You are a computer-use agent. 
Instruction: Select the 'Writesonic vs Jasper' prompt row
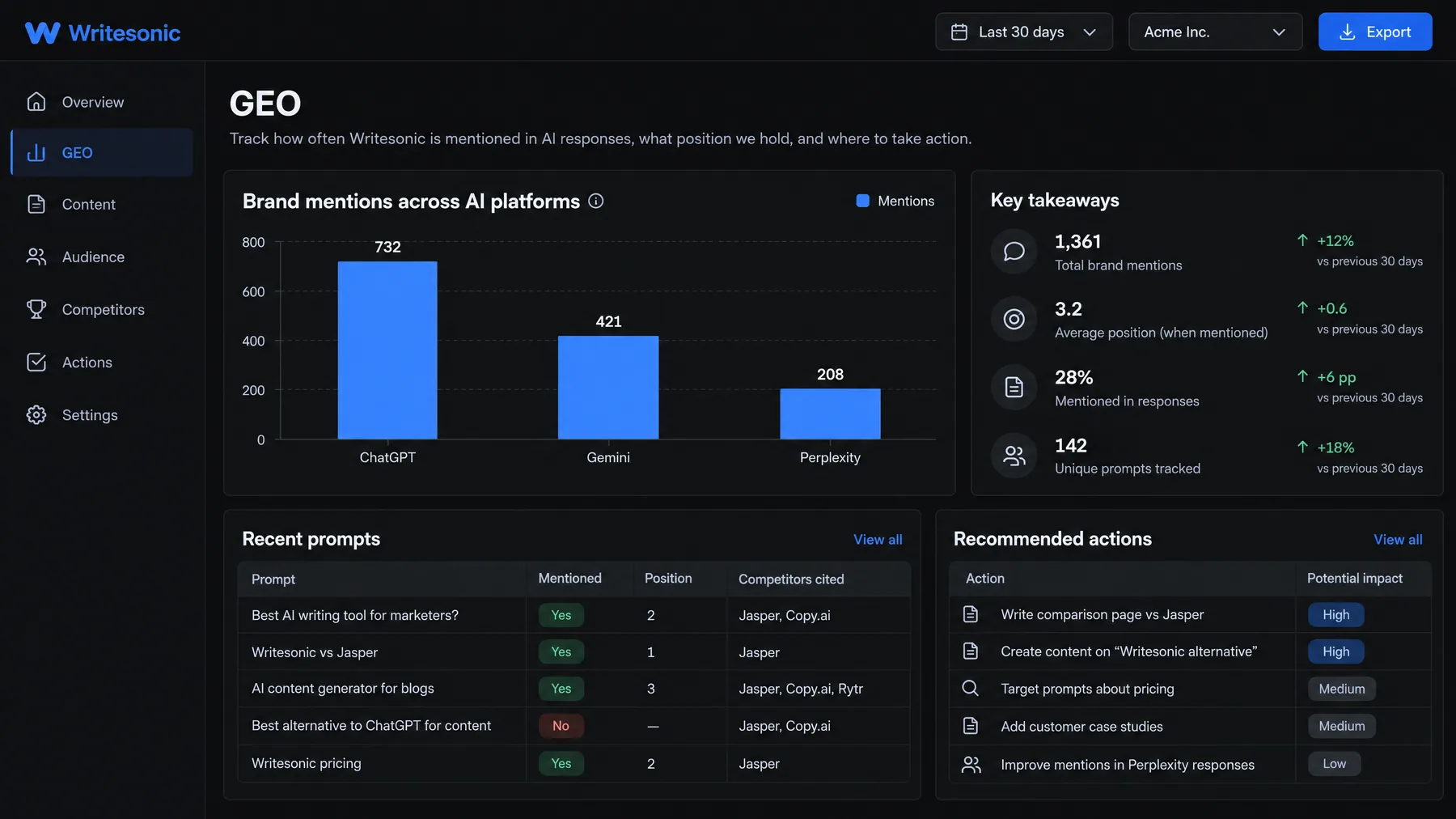(x=574, y=652)
